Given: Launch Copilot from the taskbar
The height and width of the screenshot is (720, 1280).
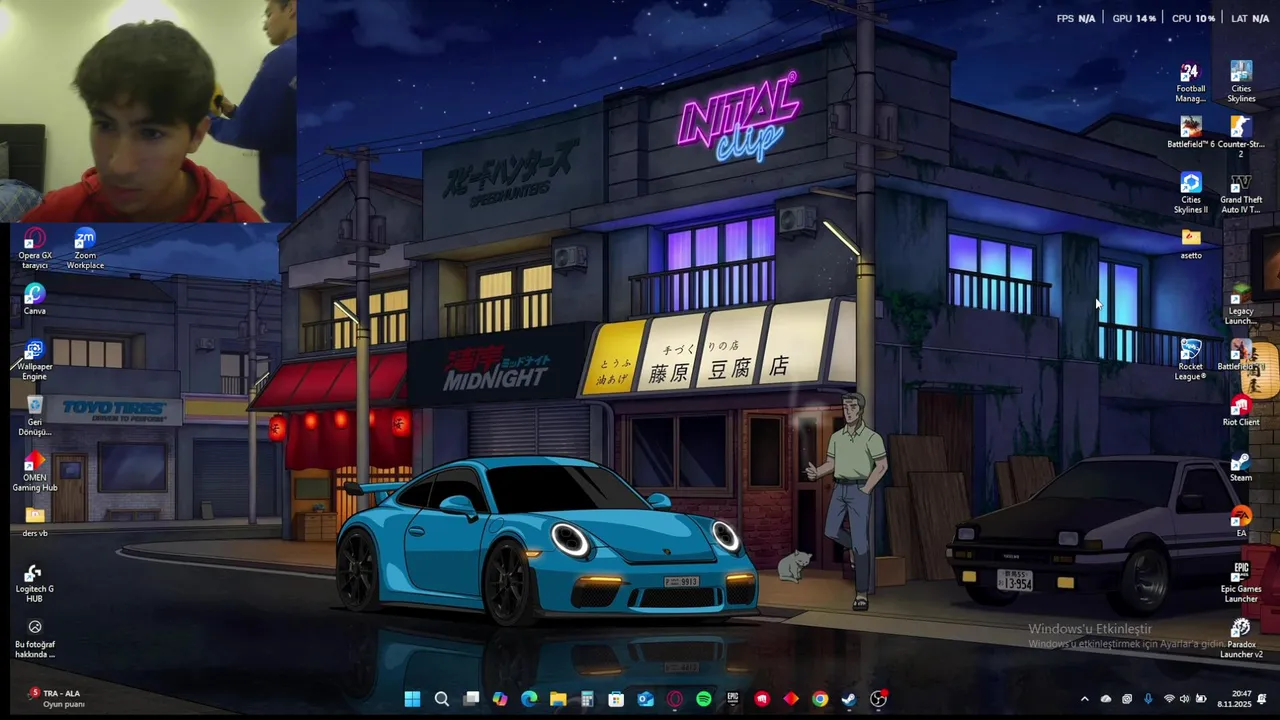Looking at the screenshot, I should (x=500, y=699).
